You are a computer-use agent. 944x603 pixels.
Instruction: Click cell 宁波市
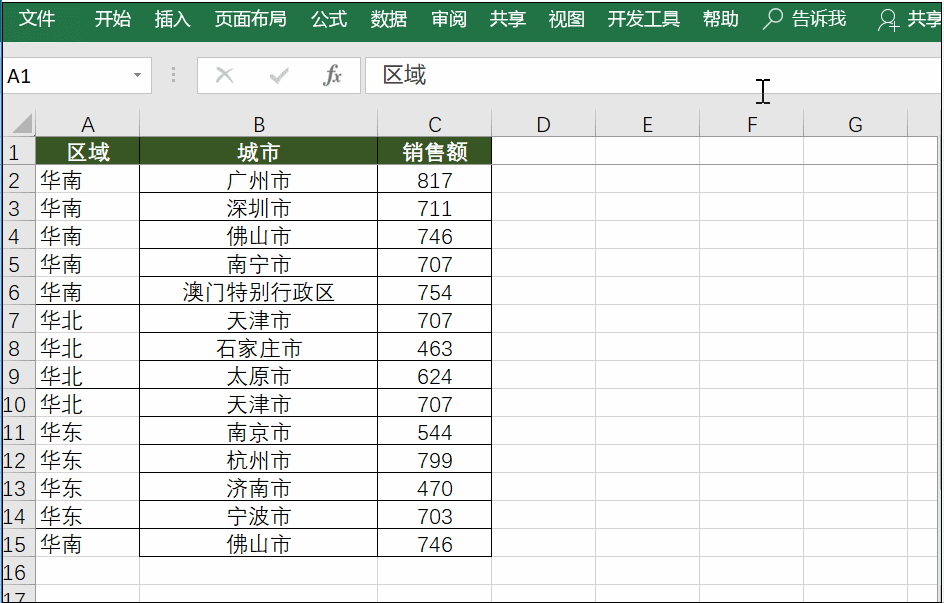(x=259, y=516)
